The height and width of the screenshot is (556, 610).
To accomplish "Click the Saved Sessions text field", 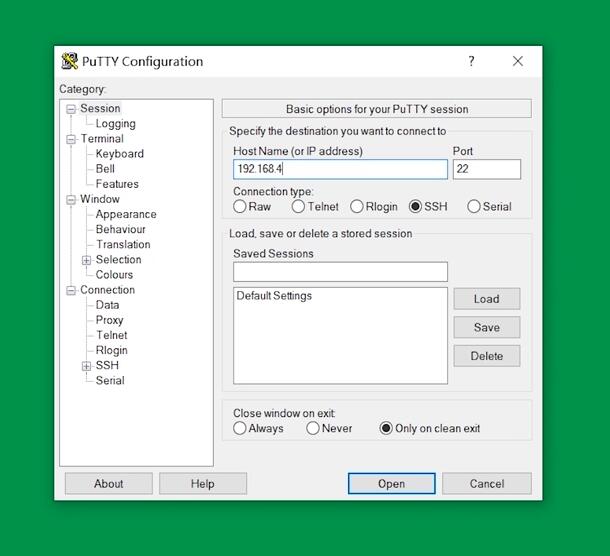I will click(x=340, y=272).
